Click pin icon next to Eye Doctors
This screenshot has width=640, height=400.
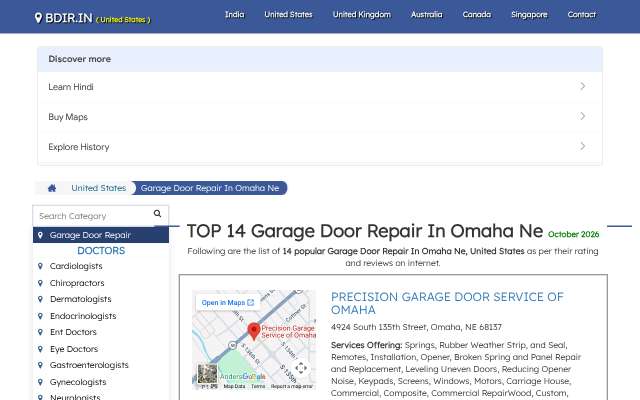[40, 349]
